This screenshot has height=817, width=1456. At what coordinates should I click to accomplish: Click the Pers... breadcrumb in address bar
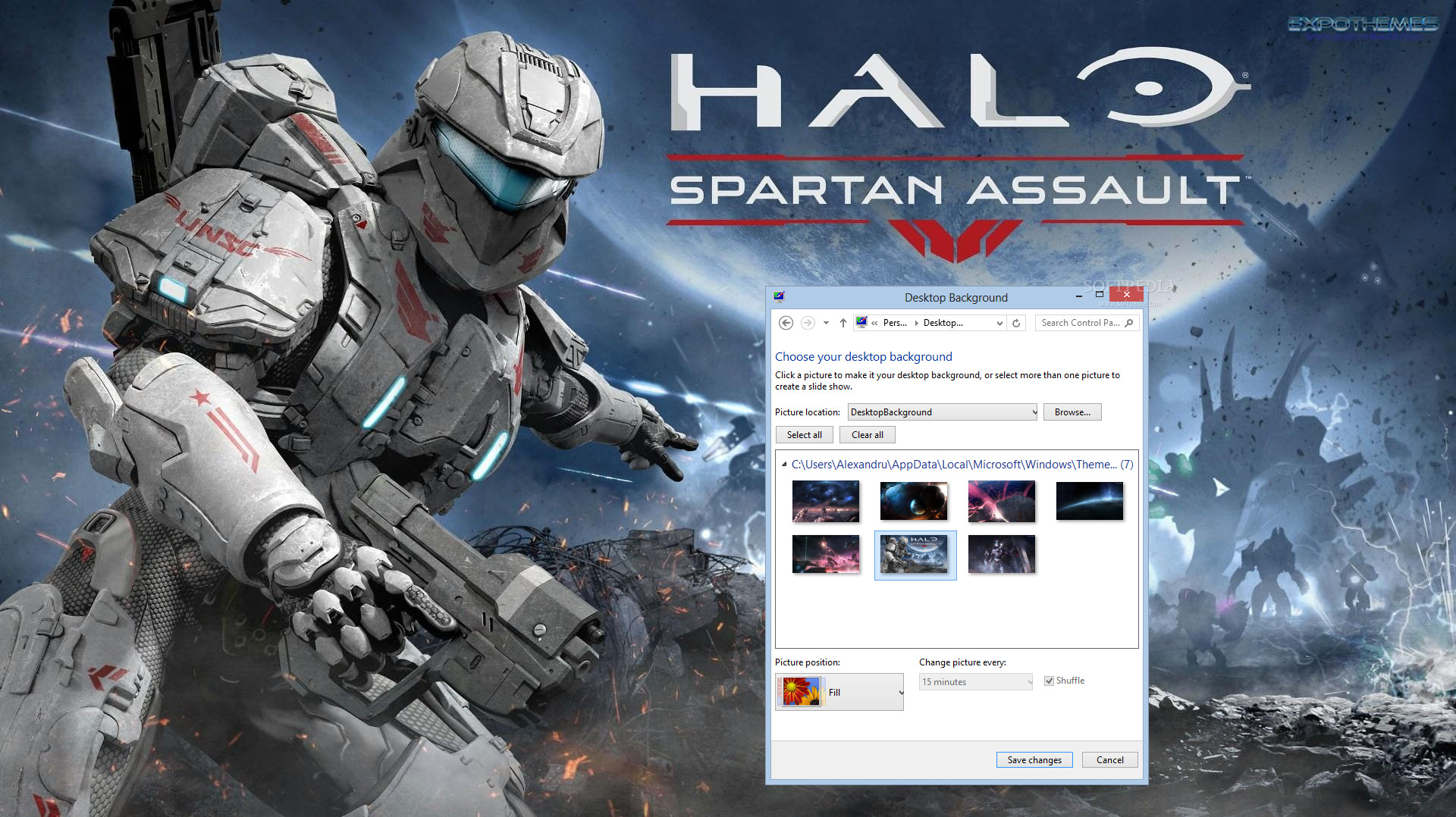coord(895,323)
